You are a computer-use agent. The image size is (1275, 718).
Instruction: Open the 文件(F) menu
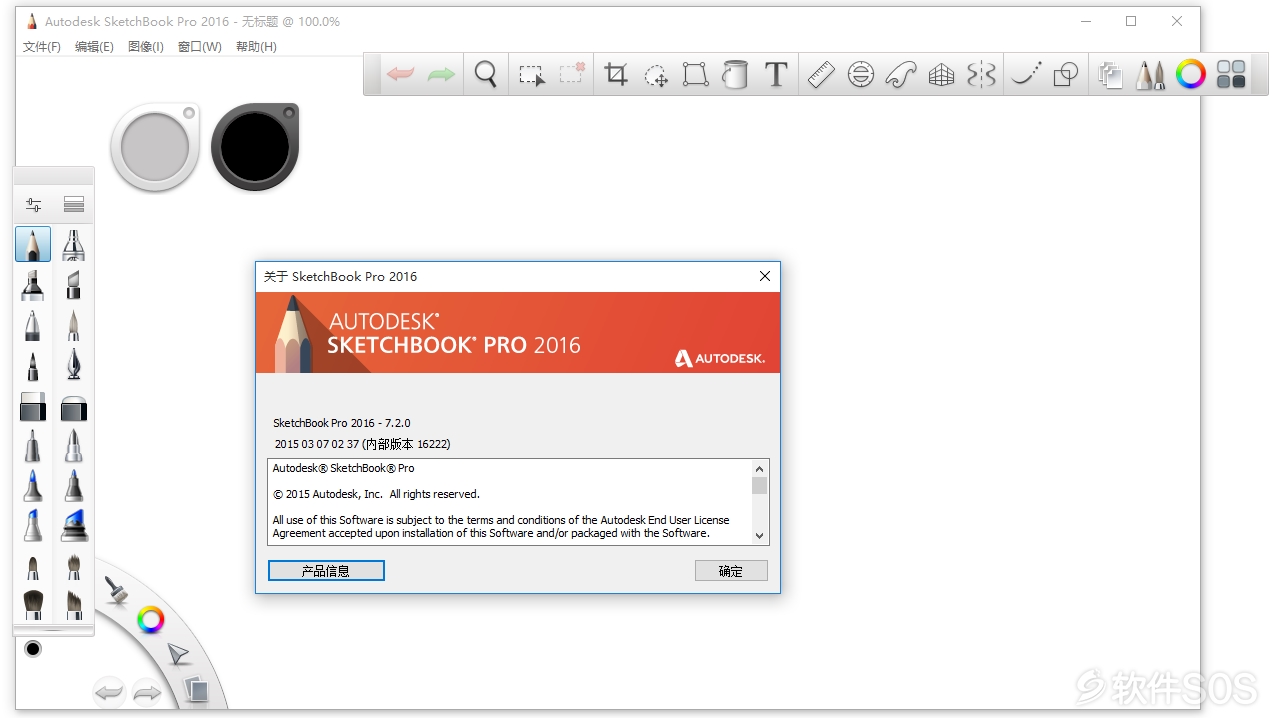(x=42, y=47)
